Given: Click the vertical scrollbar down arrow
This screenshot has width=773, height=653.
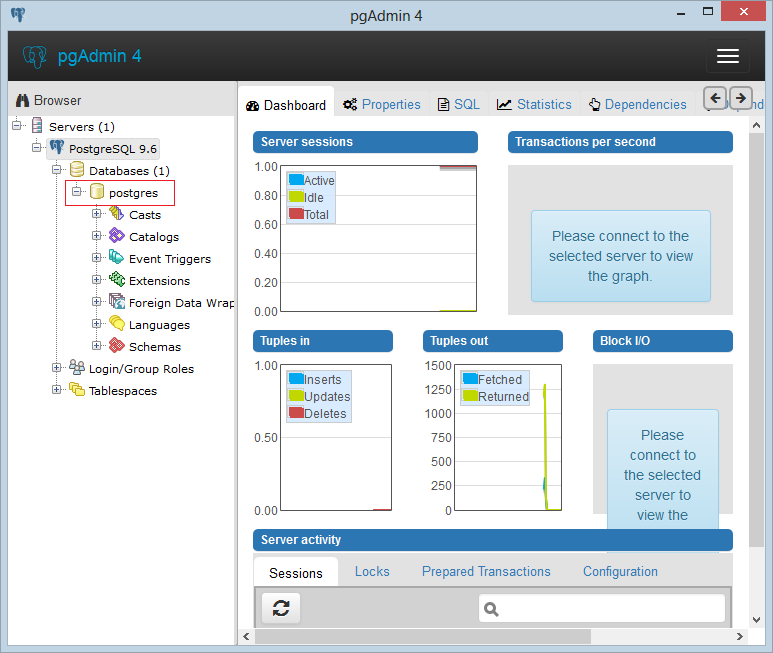Looking at the screenshot, I should click(x=756, y=619).
